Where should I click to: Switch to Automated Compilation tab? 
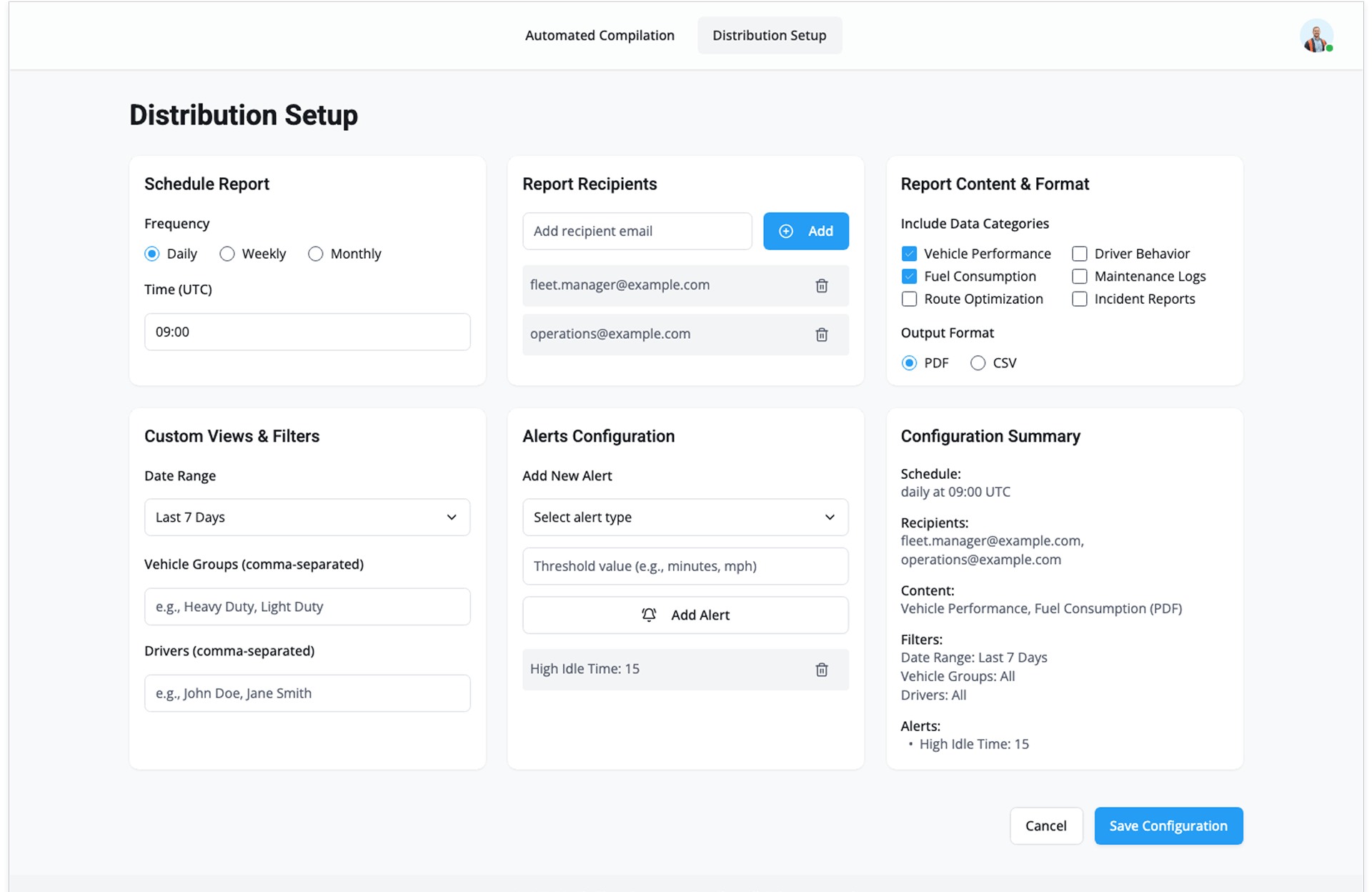600,36
